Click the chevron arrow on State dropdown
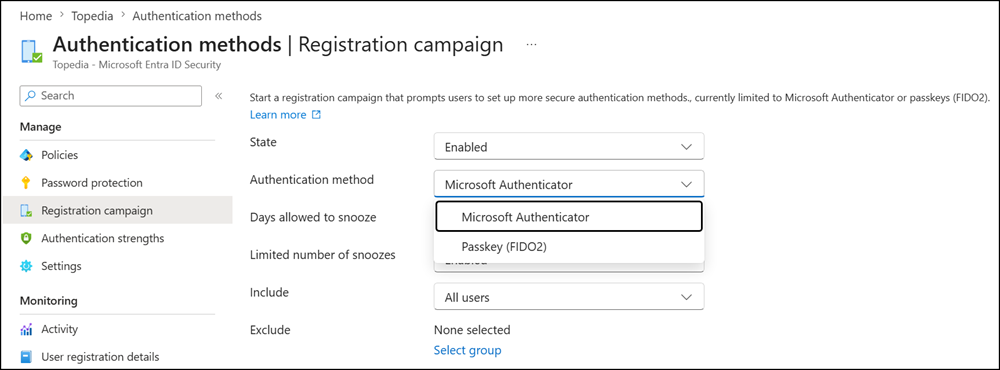Viewport: 1000px width, 370px height. pos(686,147)
